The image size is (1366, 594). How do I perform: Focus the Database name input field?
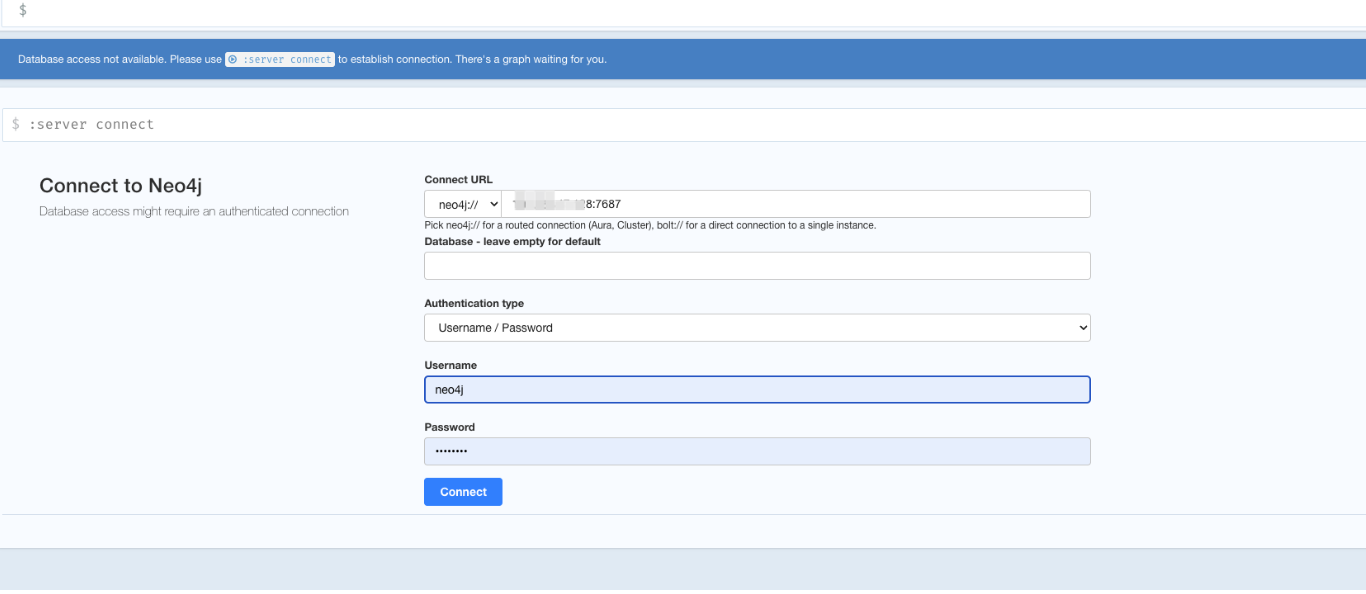point(757,266)
